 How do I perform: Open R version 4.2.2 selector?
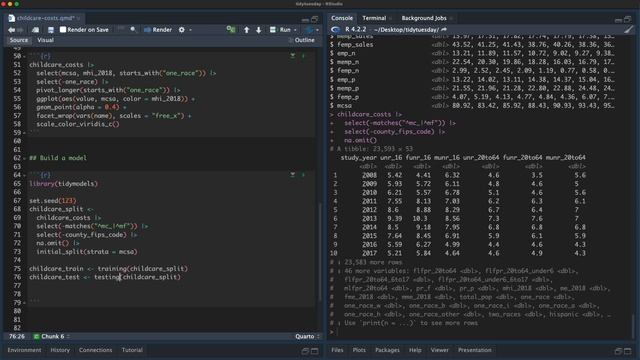[356, 29]
